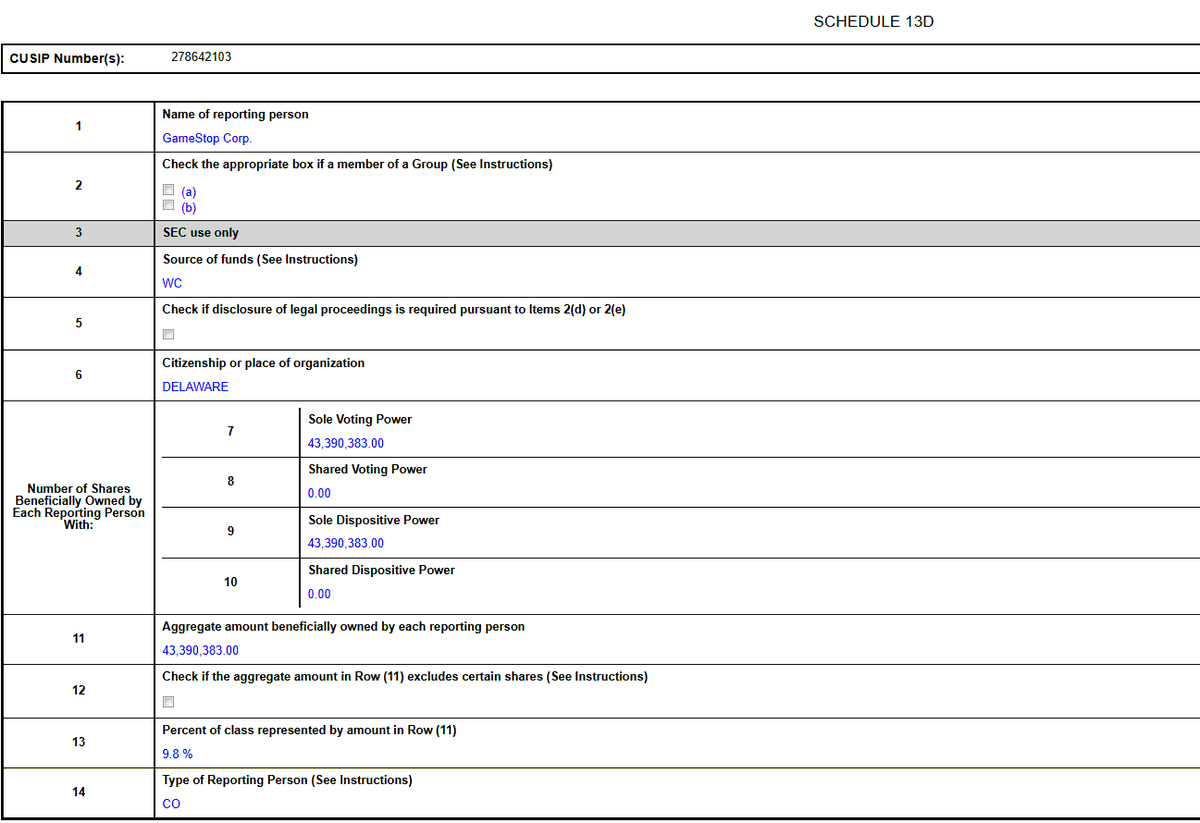Click 'Sole Voting Power' label
The height and width of the screenshot is (823, 1200).
click(x=360, y=419)
